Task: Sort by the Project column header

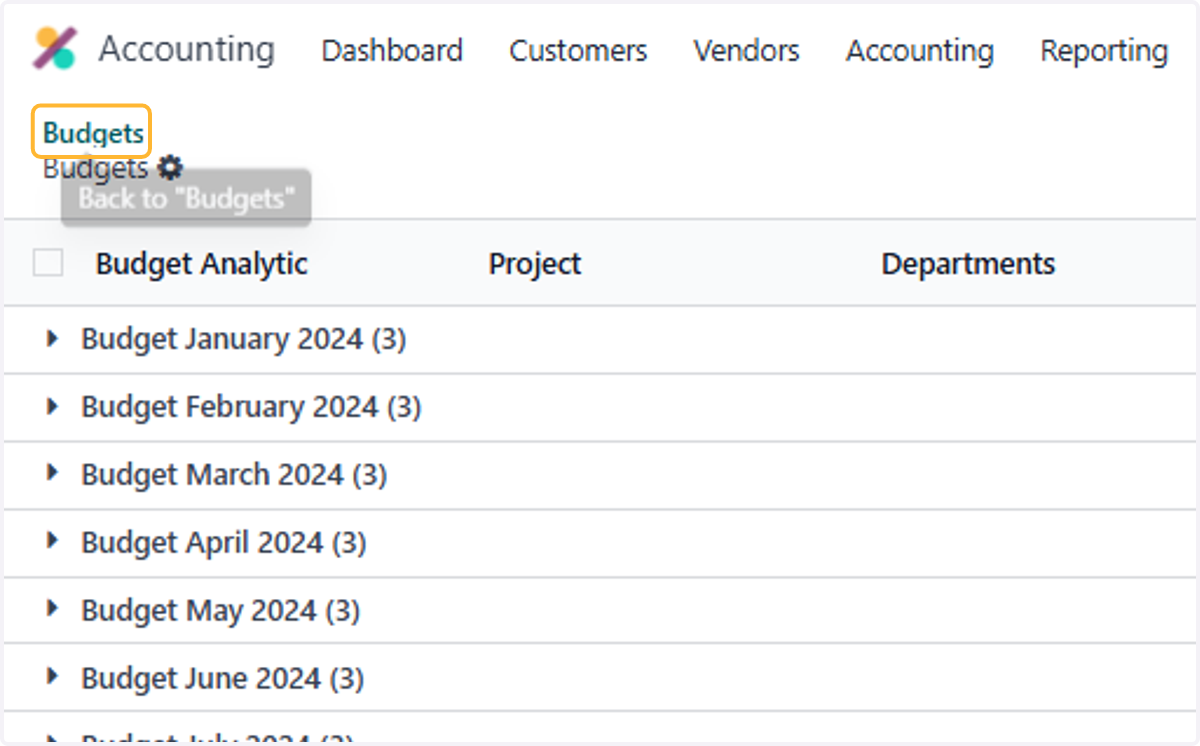Action: (x=535, y=264)
